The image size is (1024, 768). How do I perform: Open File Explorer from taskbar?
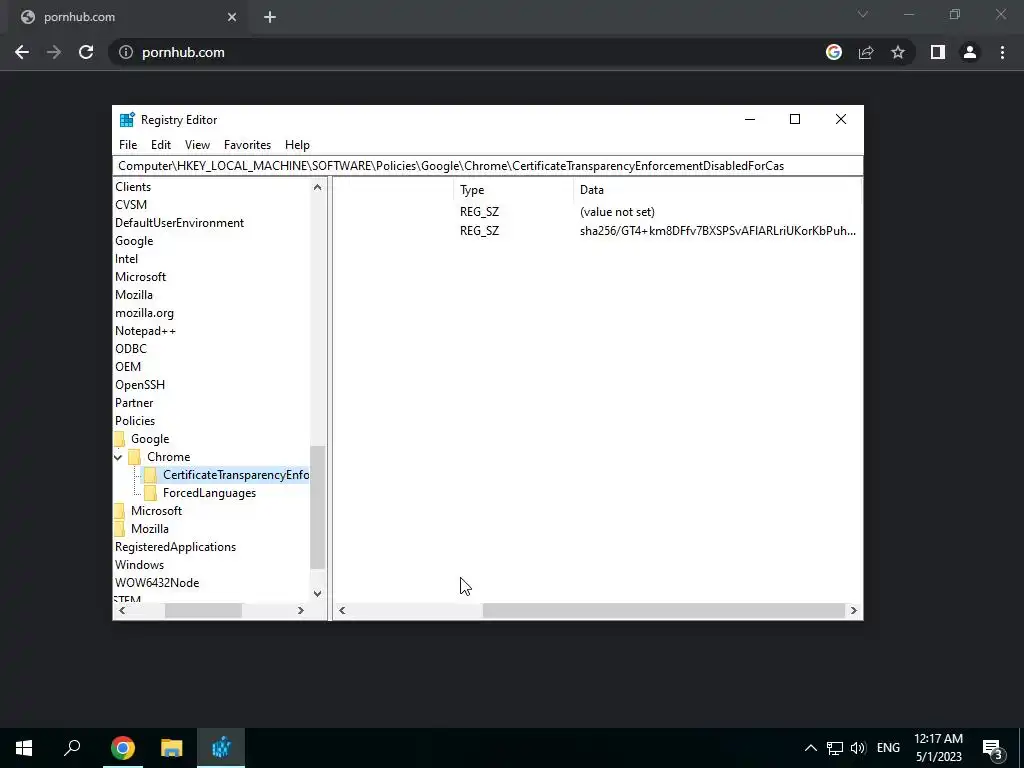(172, 748)
